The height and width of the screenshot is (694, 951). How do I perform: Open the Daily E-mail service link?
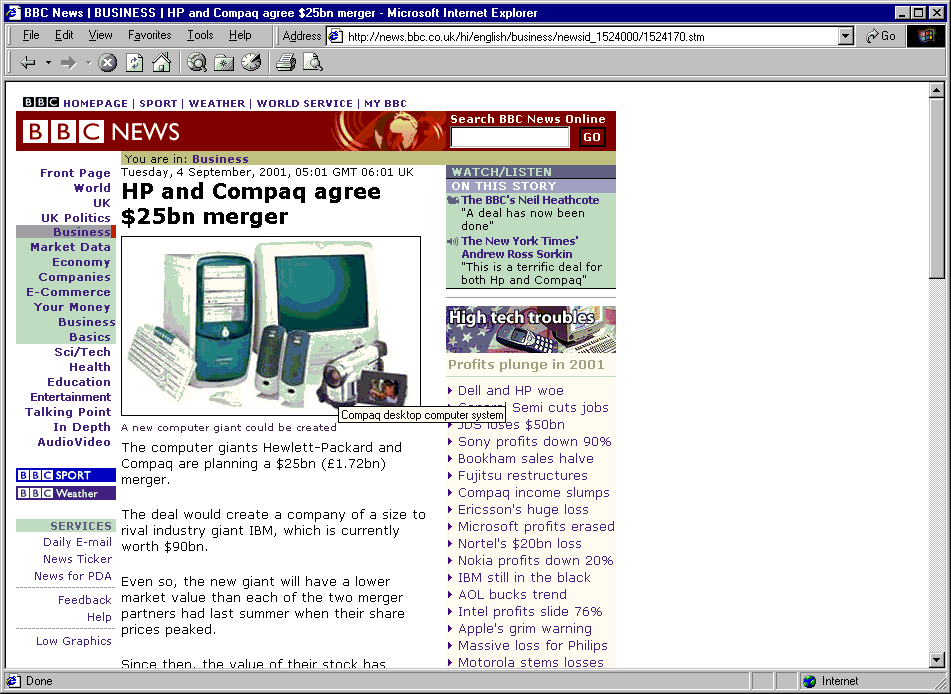[78, 542]
